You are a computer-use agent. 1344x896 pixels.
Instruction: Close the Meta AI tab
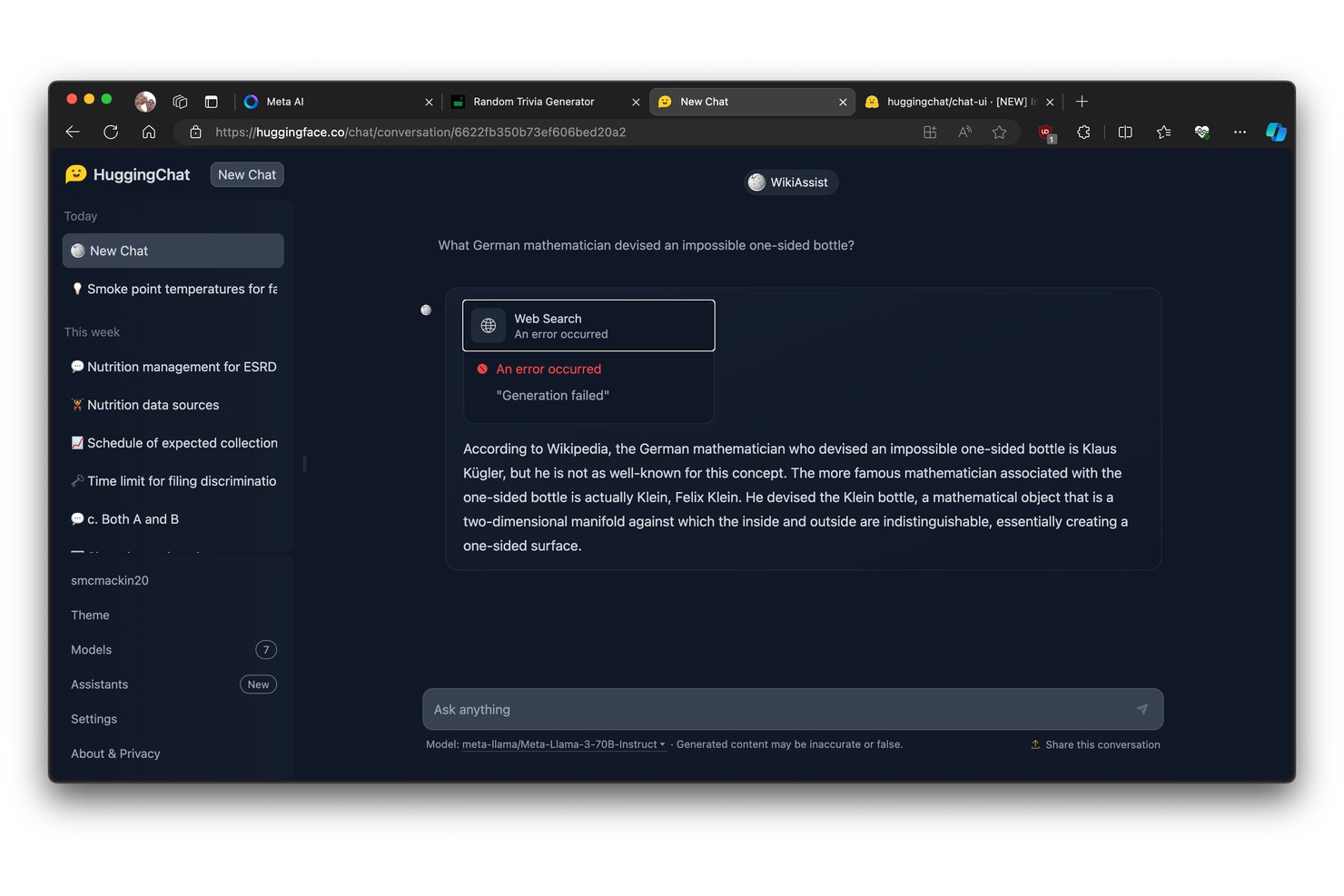(429, 102)
